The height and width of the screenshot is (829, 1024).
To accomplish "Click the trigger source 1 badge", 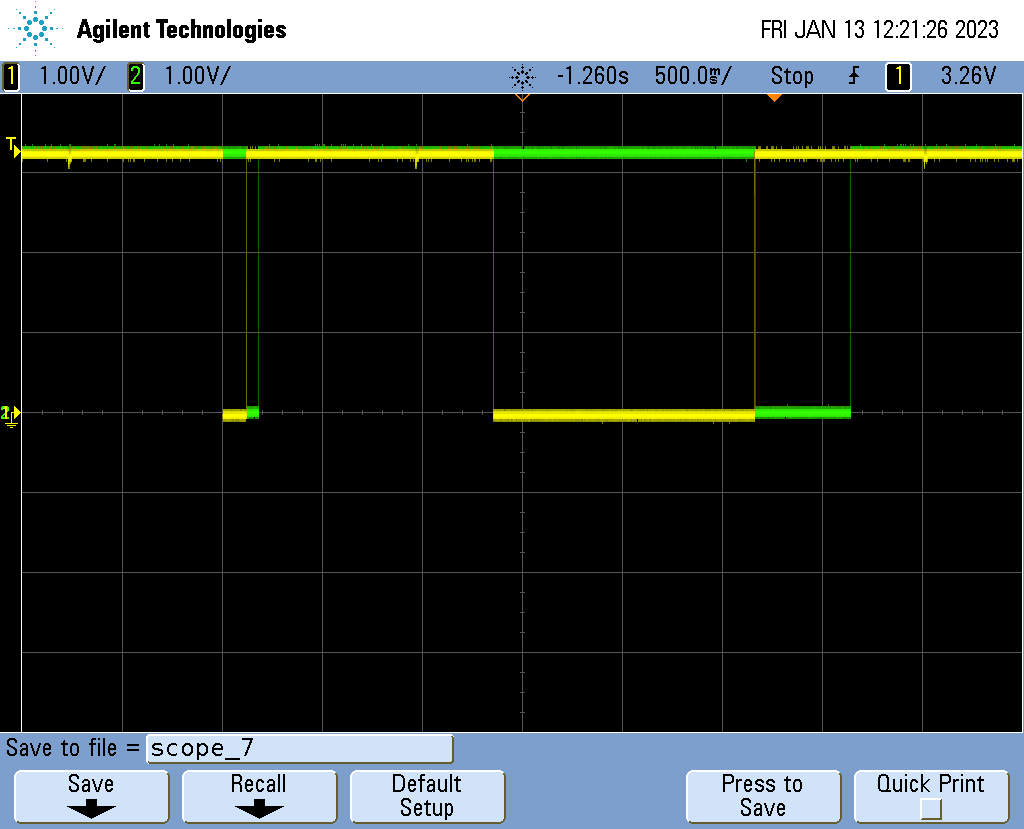I will [x=898, y=76].
